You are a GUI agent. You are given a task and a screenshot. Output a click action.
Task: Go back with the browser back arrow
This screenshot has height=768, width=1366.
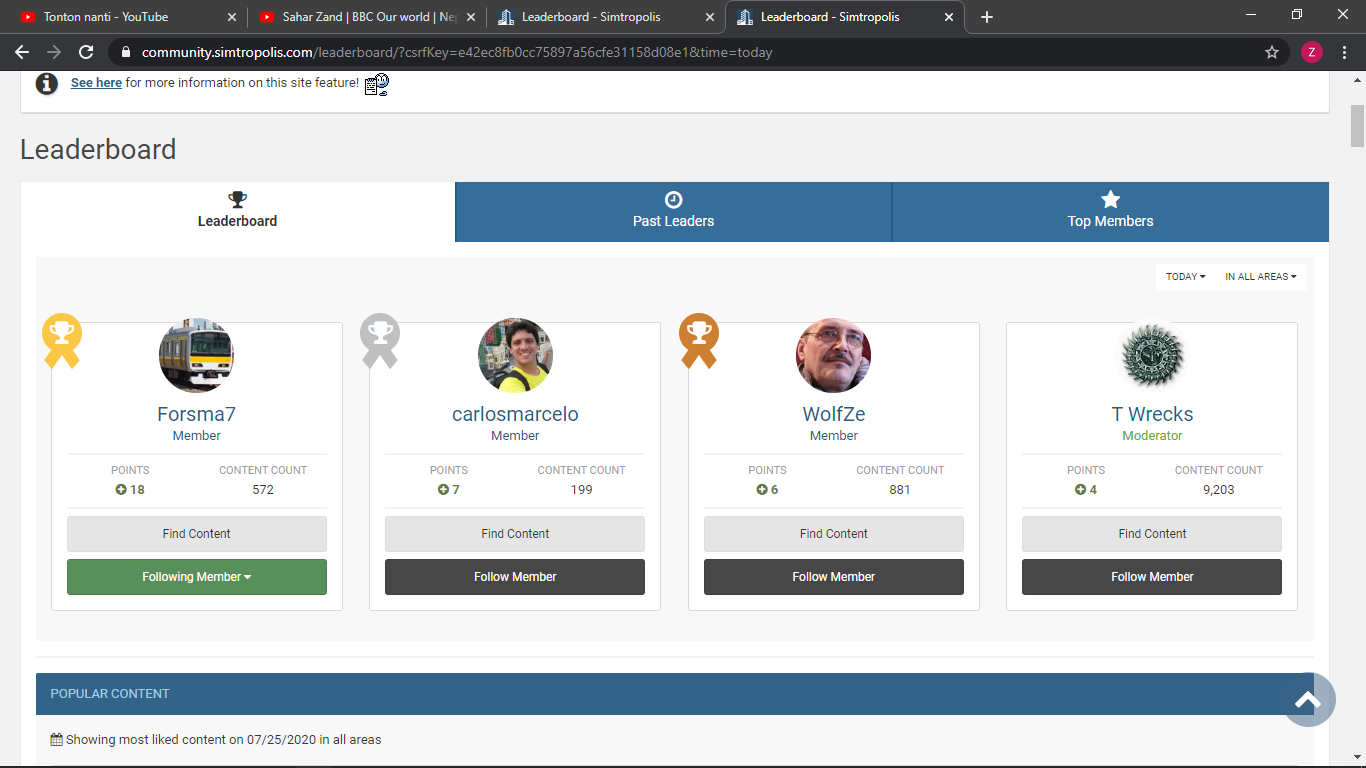22,52
